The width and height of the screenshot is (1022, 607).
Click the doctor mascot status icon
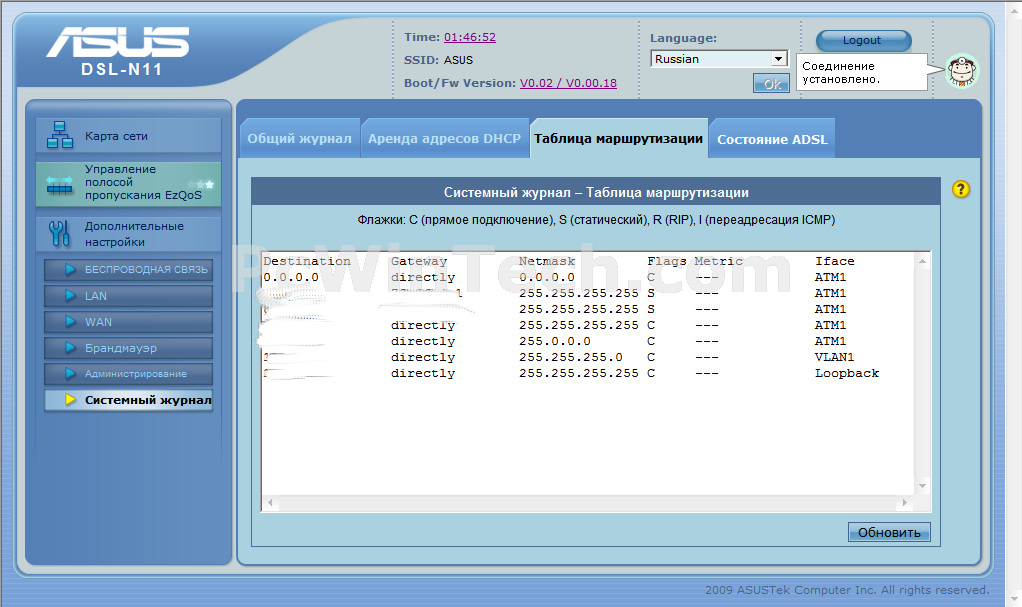coord(962,71)
